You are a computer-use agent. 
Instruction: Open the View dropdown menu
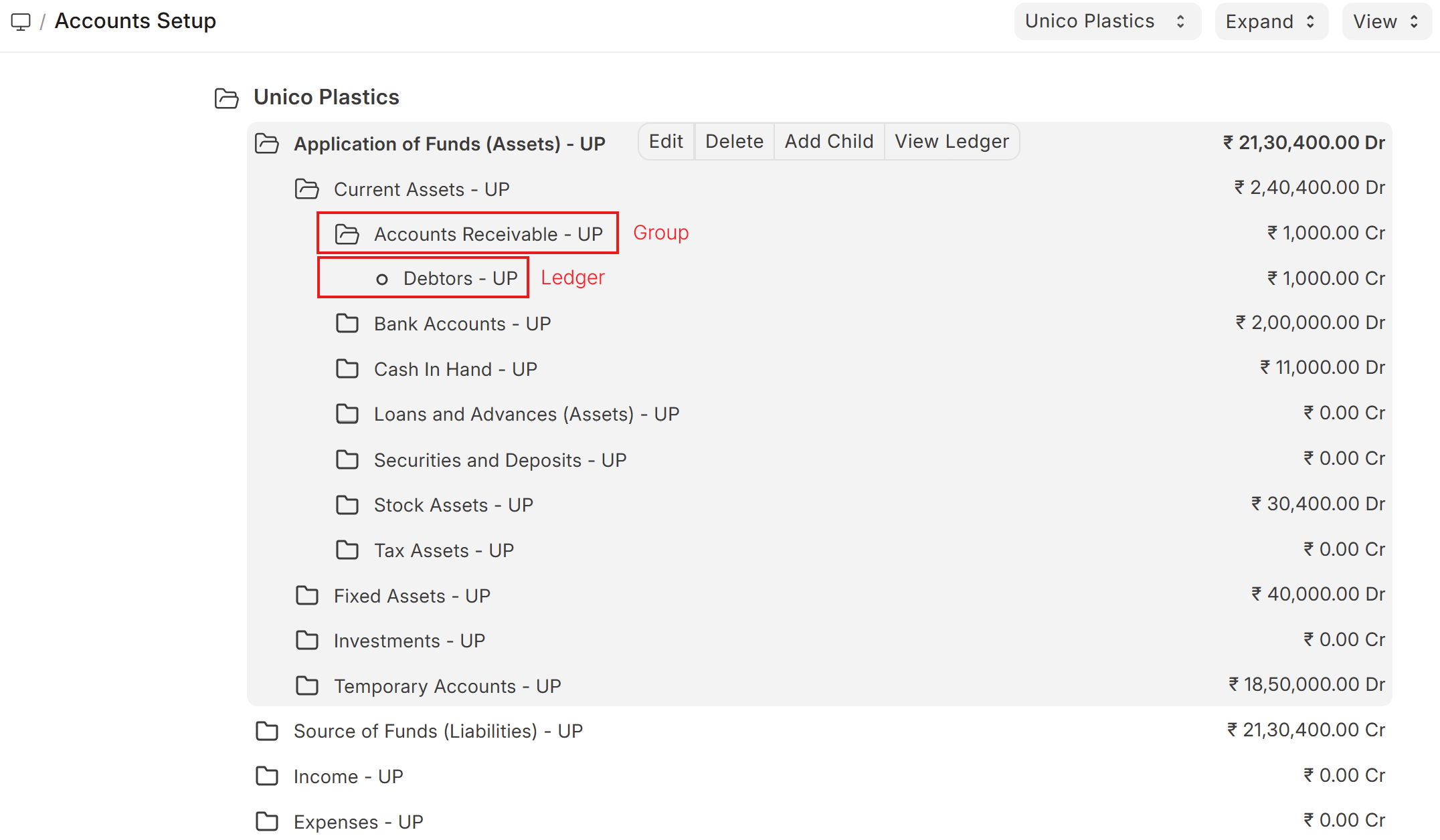(x=1385, y=21)
